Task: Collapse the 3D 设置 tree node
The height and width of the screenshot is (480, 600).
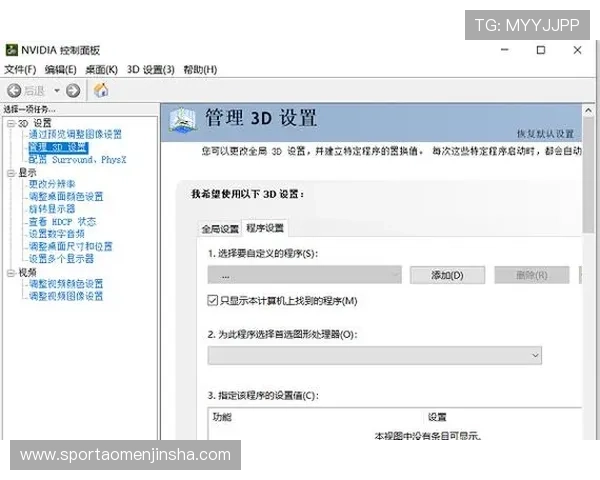Action: pos(11,124)
